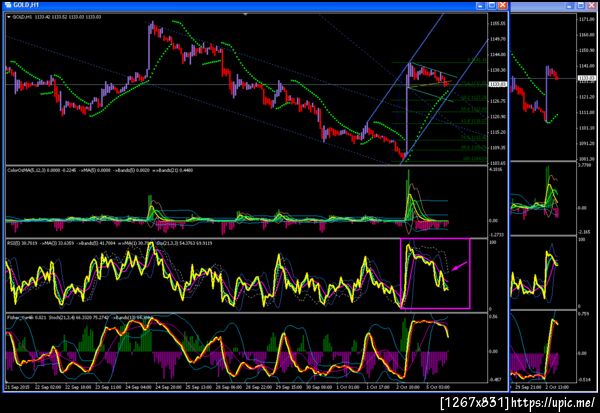
Task: Click the 24 Sep 20:00 time label
Action: (168, 387)
